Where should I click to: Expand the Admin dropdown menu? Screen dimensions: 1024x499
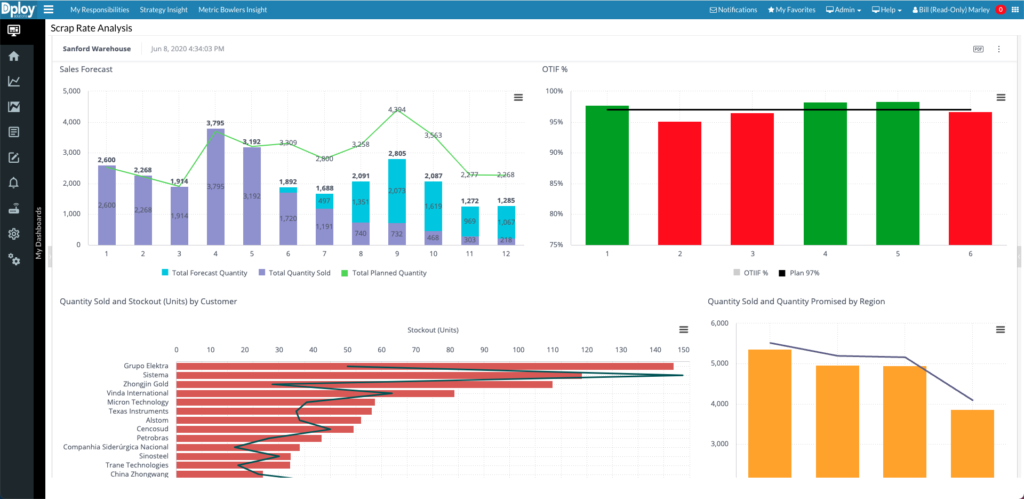844,9
